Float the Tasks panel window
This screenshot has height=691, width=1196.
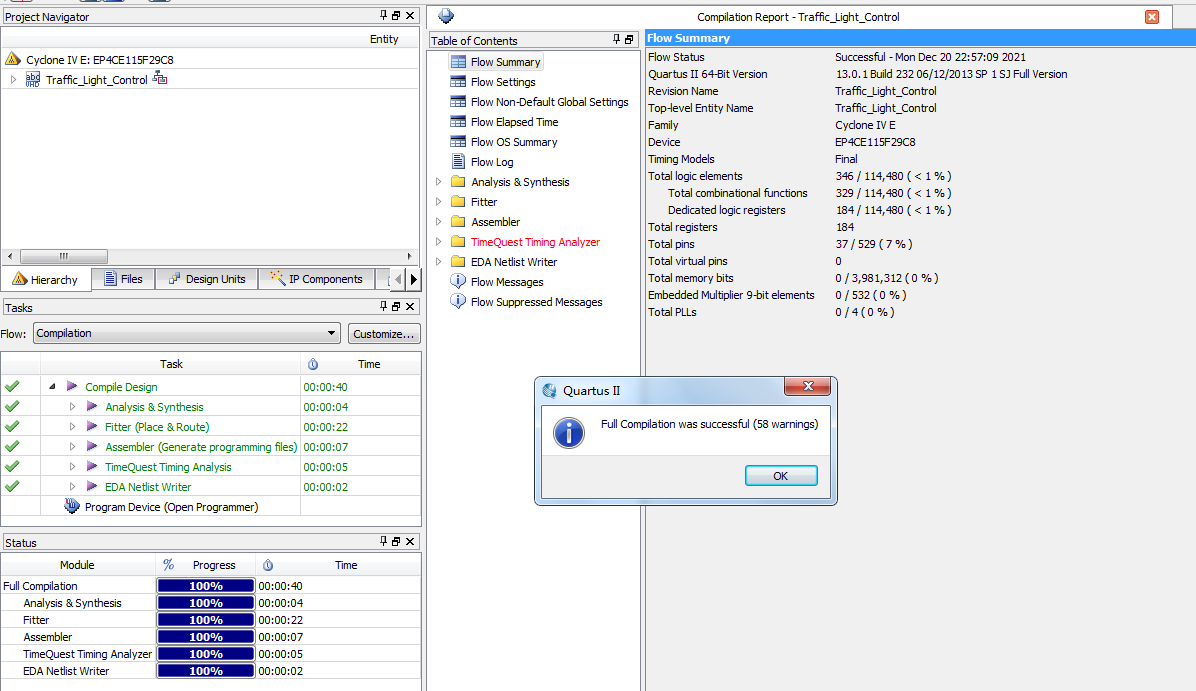pyautogui.click(x=396, y=307)
